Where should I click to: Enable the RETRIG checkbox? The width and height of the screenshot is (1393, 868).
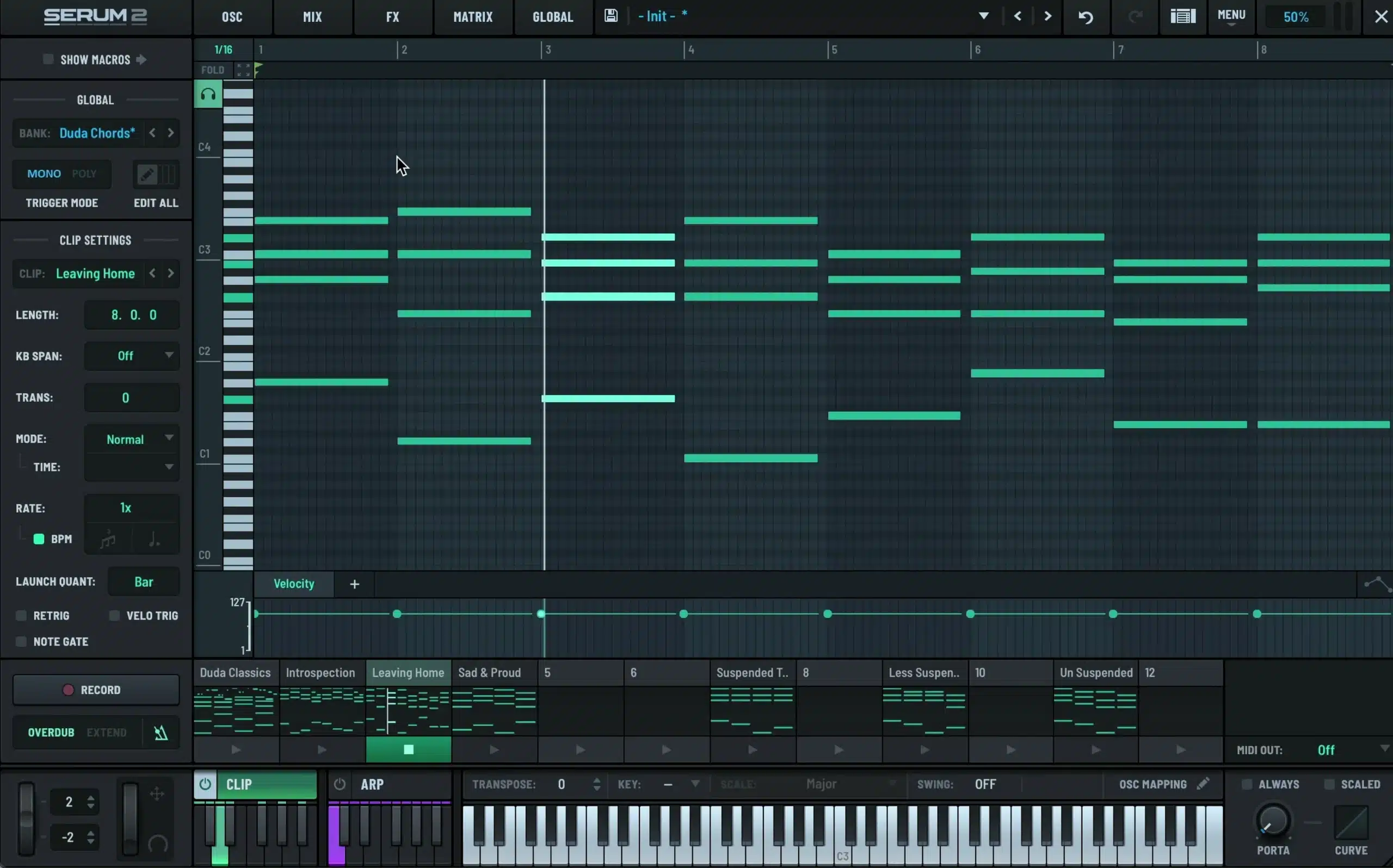[x=21, y=616]
